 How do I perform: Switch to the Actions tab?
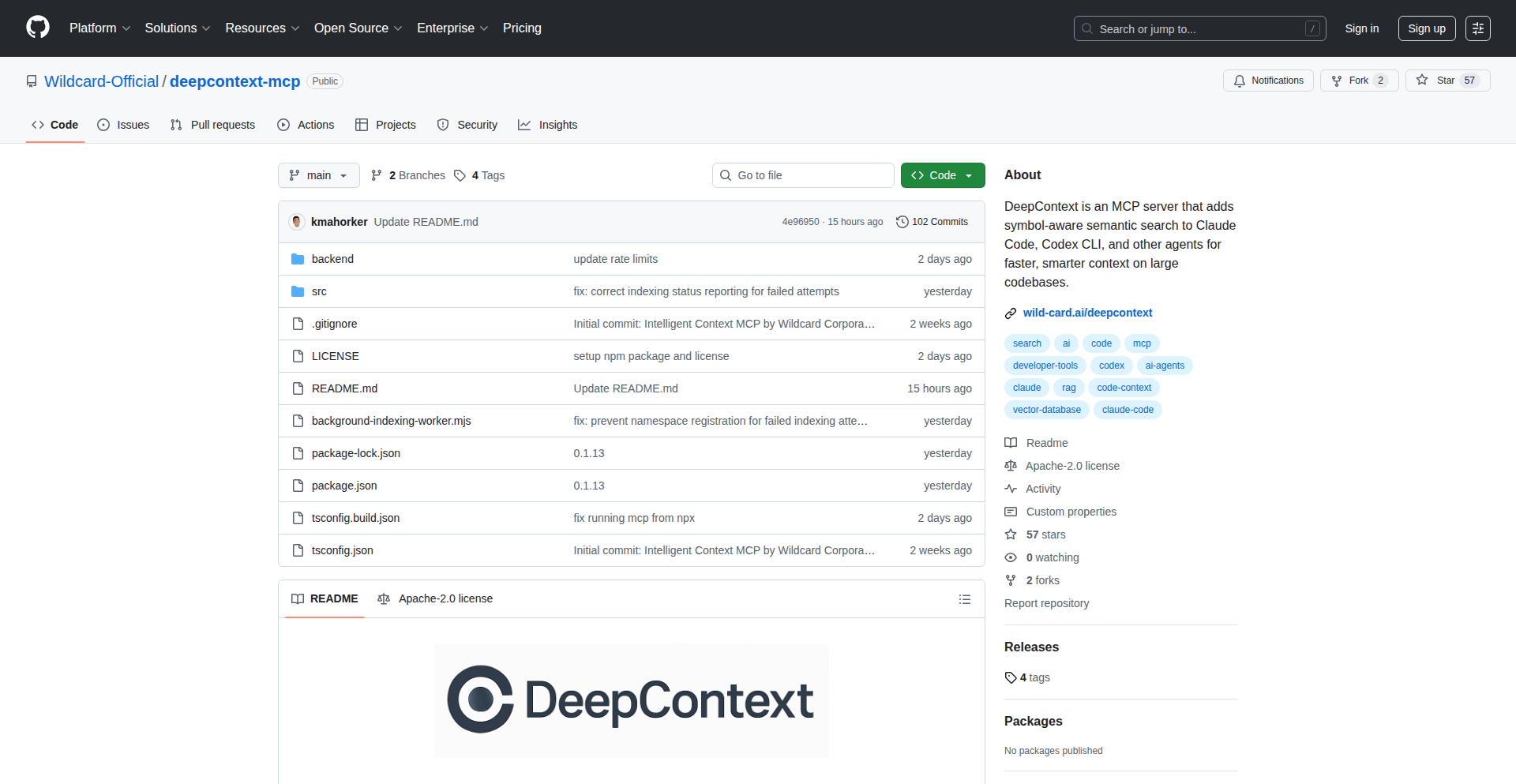click(x=306, y=125)
